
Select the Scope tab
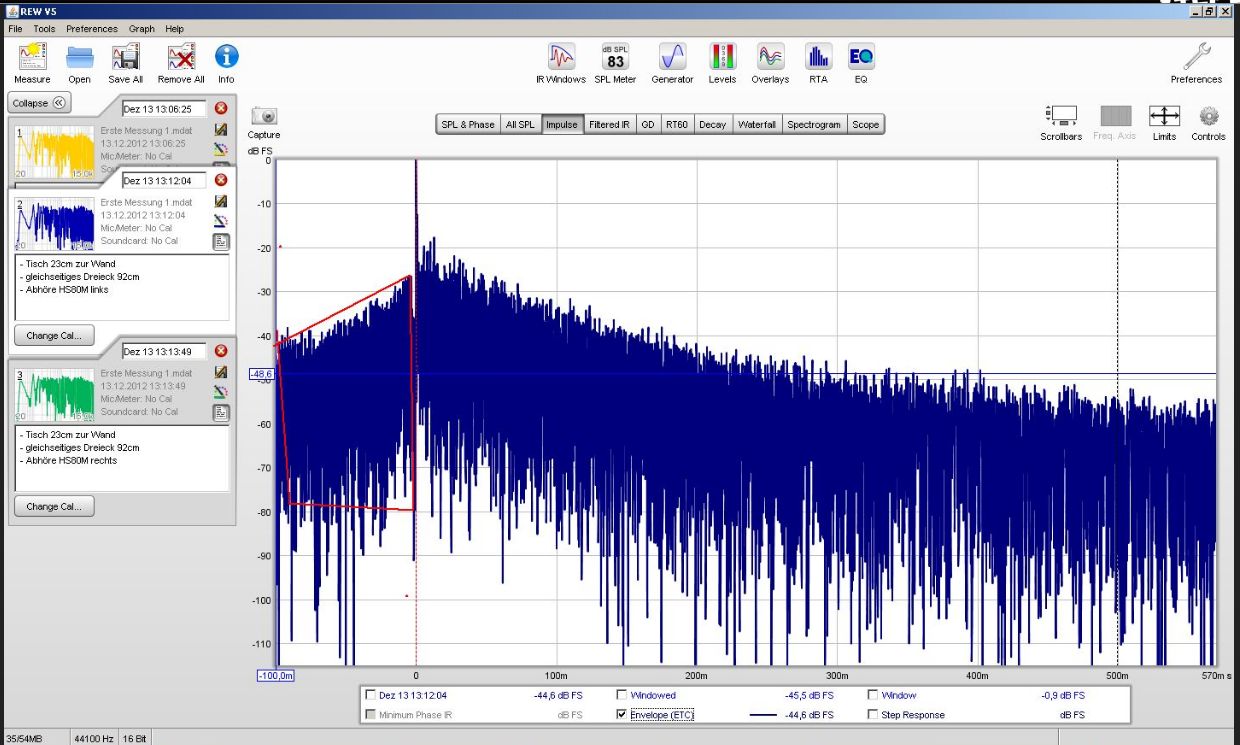(866, 125)
